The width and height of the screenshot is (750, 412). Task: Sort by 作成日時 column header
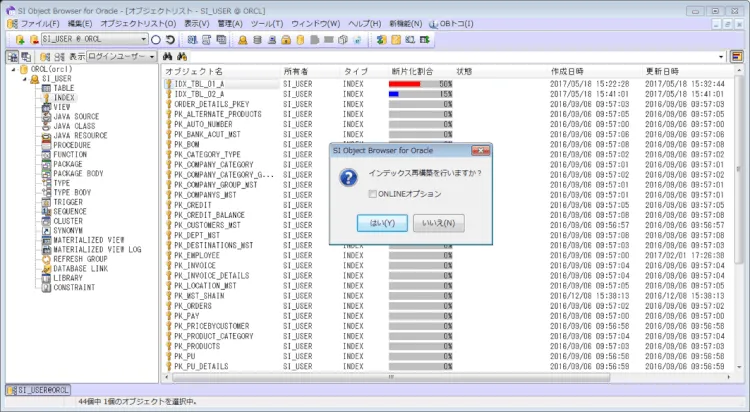596,71
